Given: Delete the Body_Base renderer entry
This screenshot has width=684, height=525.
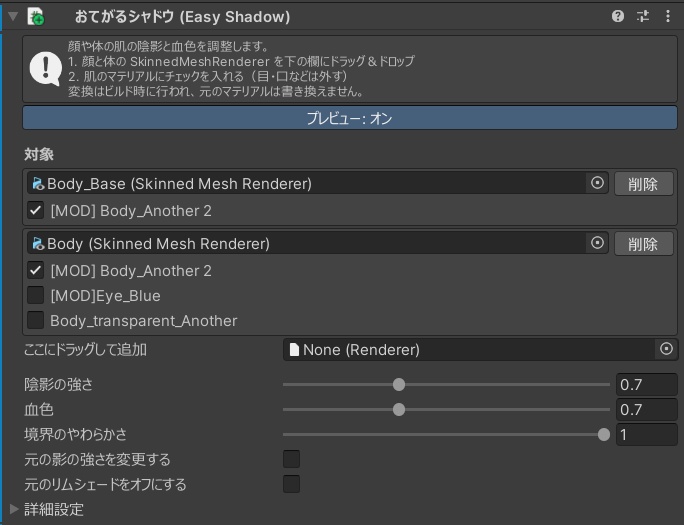Looking at the screenshot, I should tap(643, 184).
